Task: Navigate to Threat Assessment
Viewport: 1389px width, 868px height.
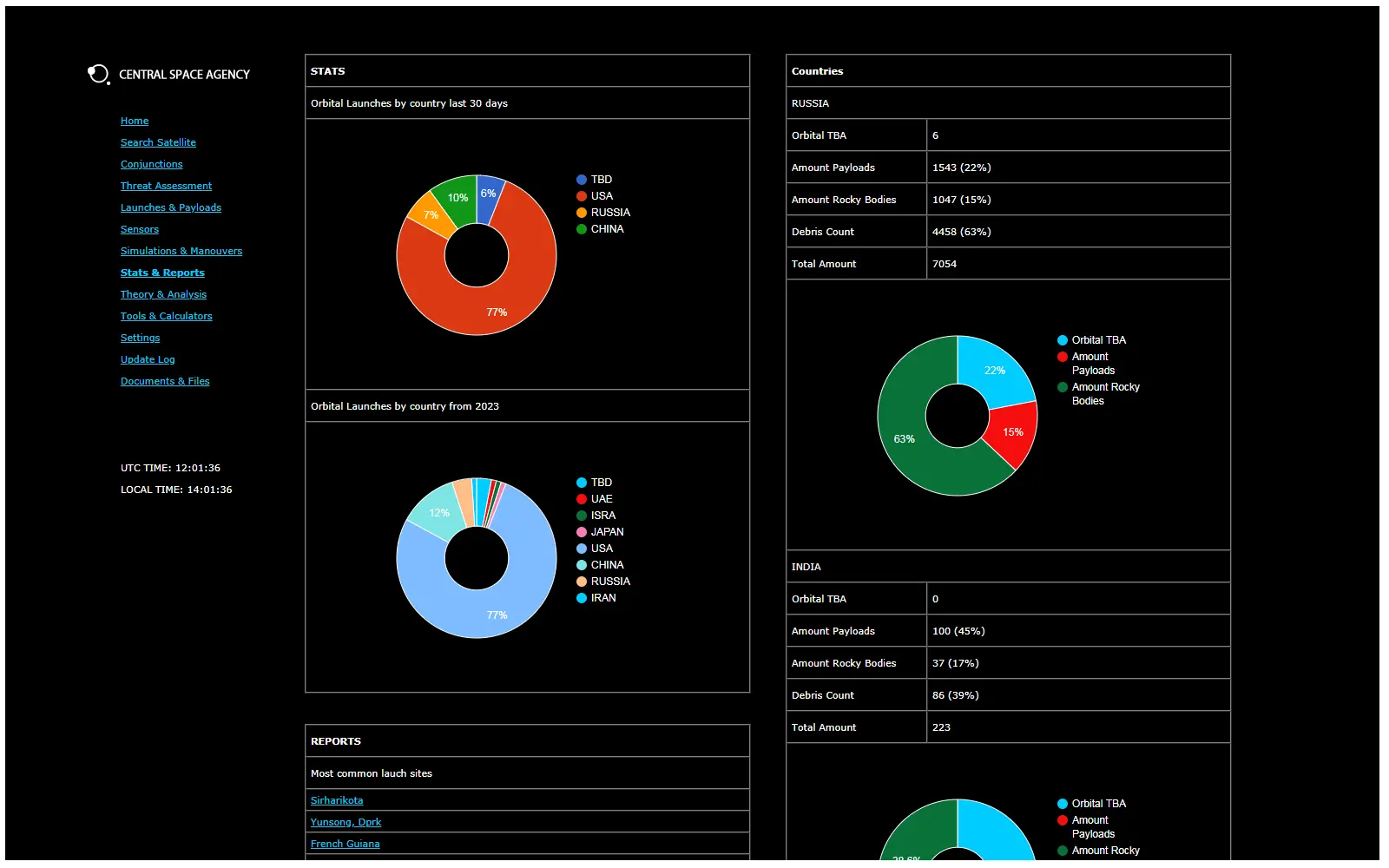Action: [x=166, y=185]
